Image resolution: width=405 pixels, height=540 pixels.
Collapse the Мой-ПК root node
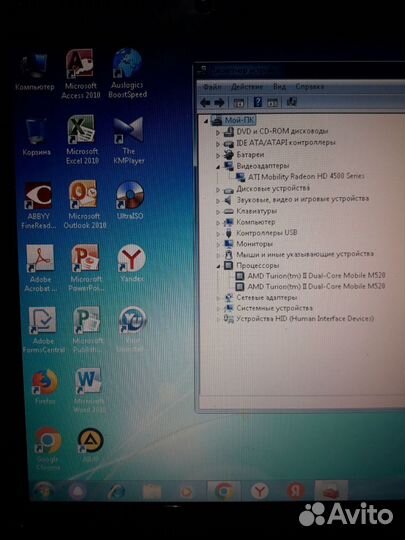pos(206,121)
